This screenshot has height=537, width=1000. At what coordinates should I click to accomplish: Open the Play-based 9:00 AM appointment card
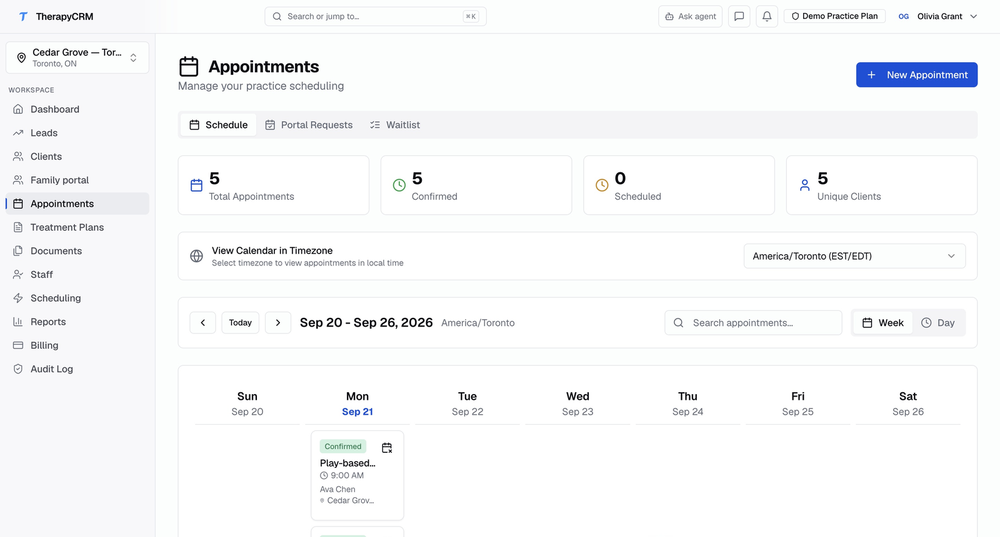pos(357,475)
